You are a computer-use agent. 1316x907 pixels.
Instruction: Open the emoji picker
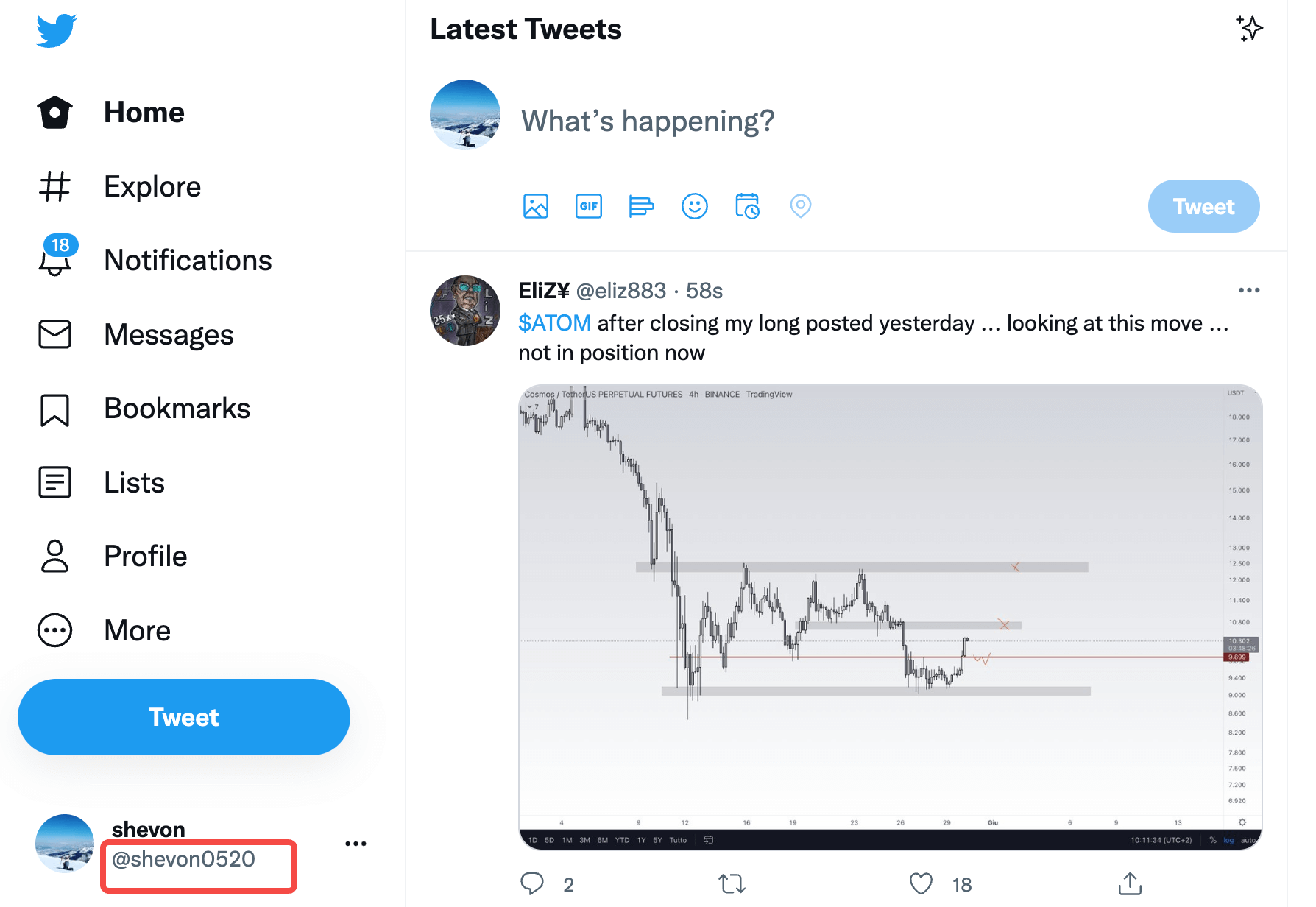(694, 206)
